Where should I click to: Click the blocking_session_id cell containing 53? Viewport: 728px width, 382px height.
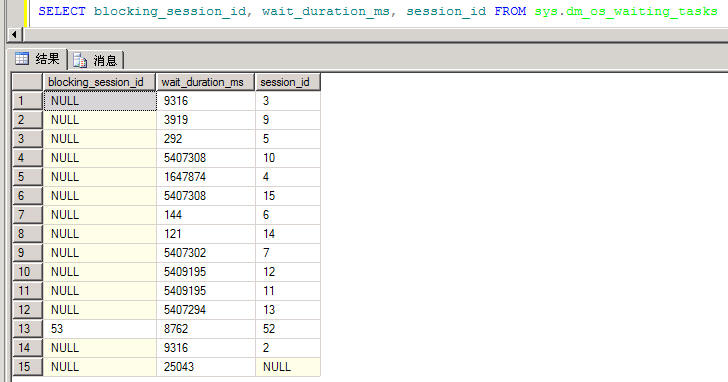click(99, 329)
